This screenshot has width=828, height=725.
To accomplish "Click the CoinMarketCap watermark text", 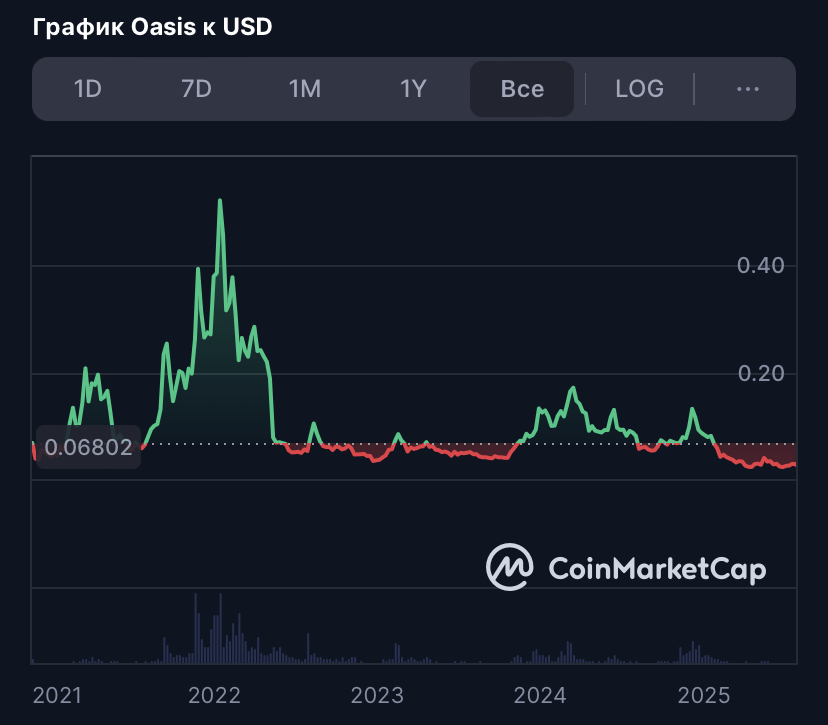I will click(x=657, y=569).
